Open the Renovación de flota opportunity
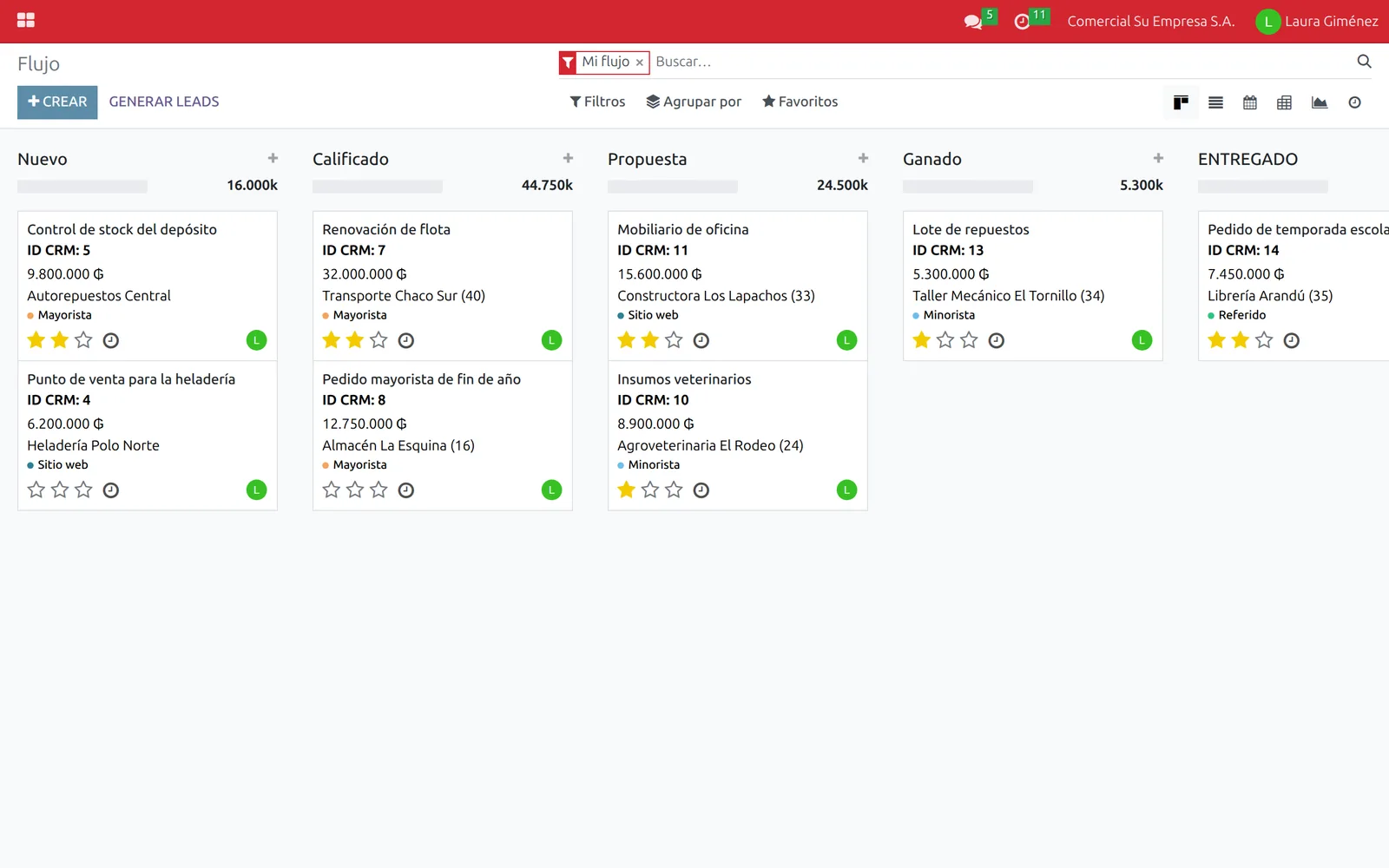The height and width of the screenshot is (868, 1389). pos(443,286)
